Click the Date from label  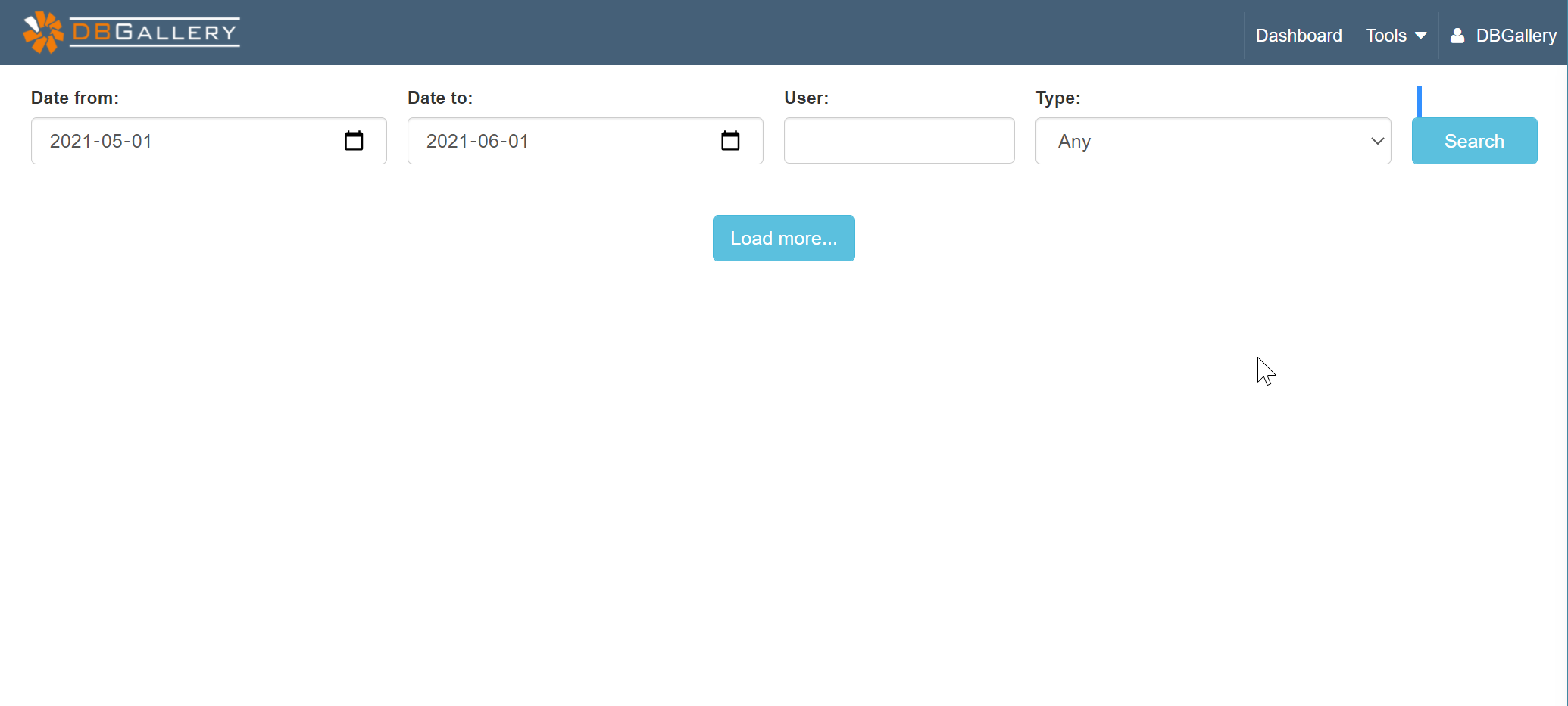click(75, 98)
